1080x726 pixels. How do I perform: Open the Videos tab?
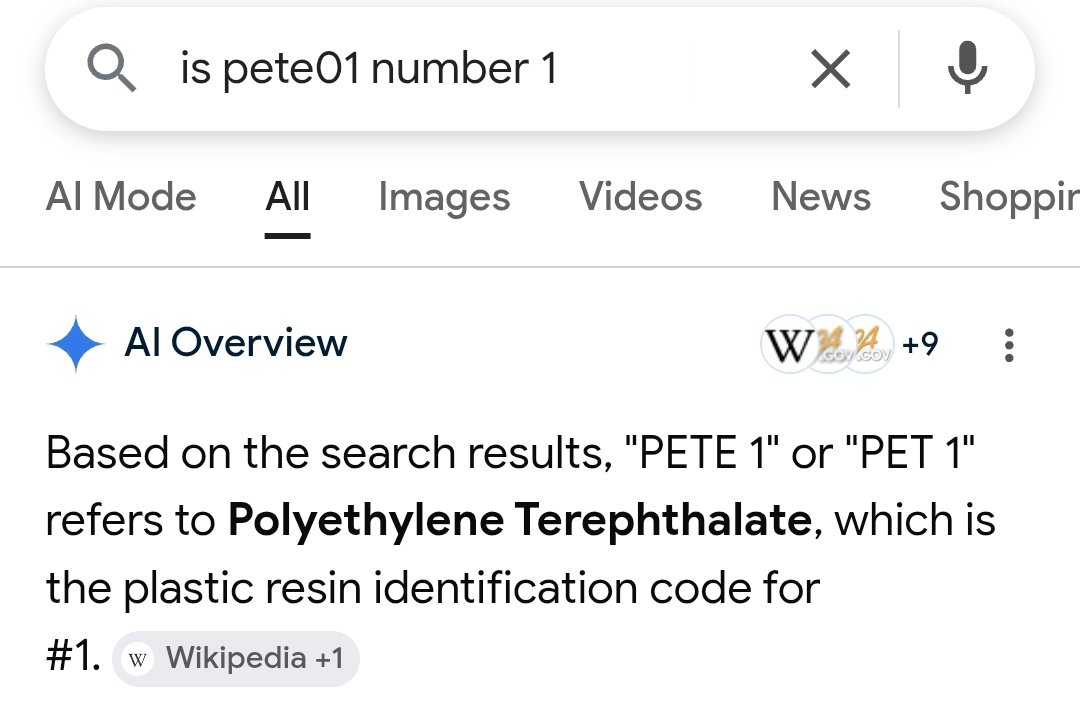pos(640,197)
